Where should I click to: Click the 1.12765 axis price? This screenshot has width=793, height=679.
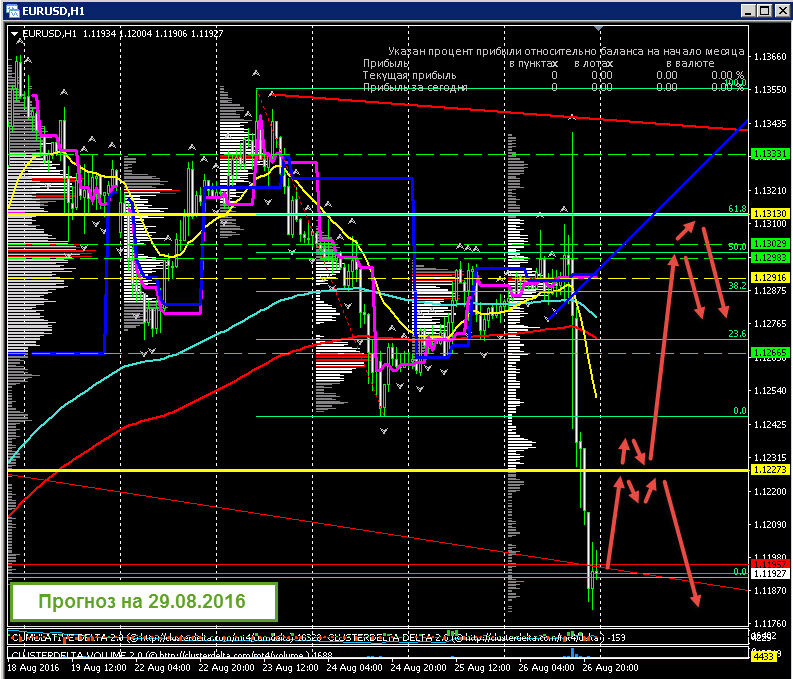click(x=770, y=324)
